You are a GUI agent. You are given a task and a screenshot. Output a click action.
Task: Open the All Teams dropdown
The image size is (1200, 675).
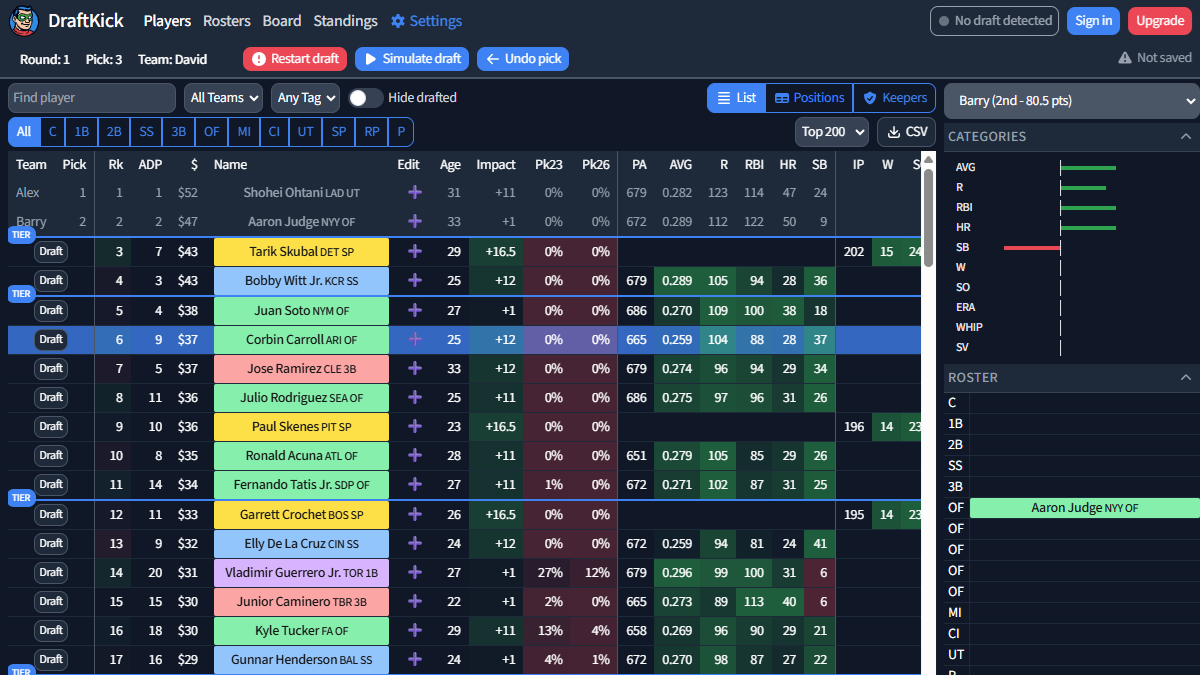click(223, 97)
